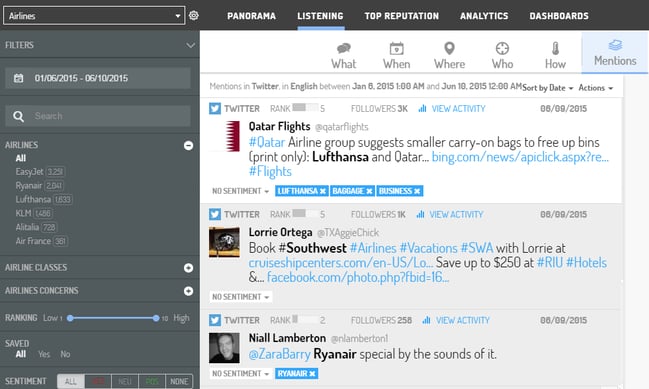This screenshot has height=389, width=649.
Task: Open the When calendar view
Action: [x=397, y=55]
